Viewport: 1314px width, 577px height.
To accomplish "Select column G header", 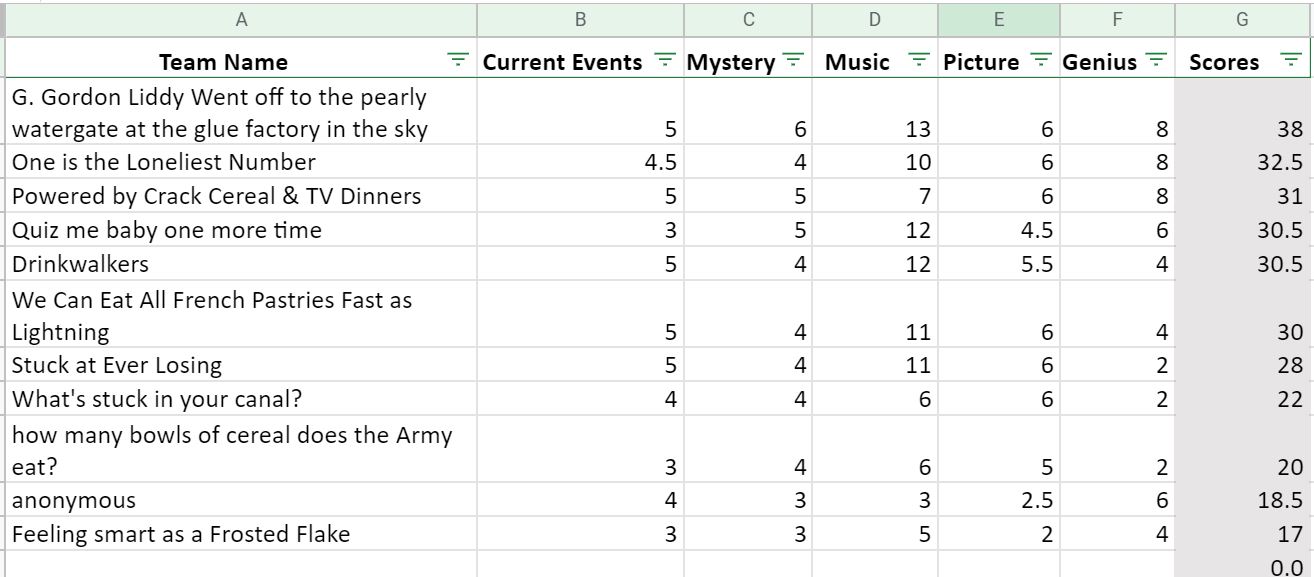I will tap(1244, 19).
